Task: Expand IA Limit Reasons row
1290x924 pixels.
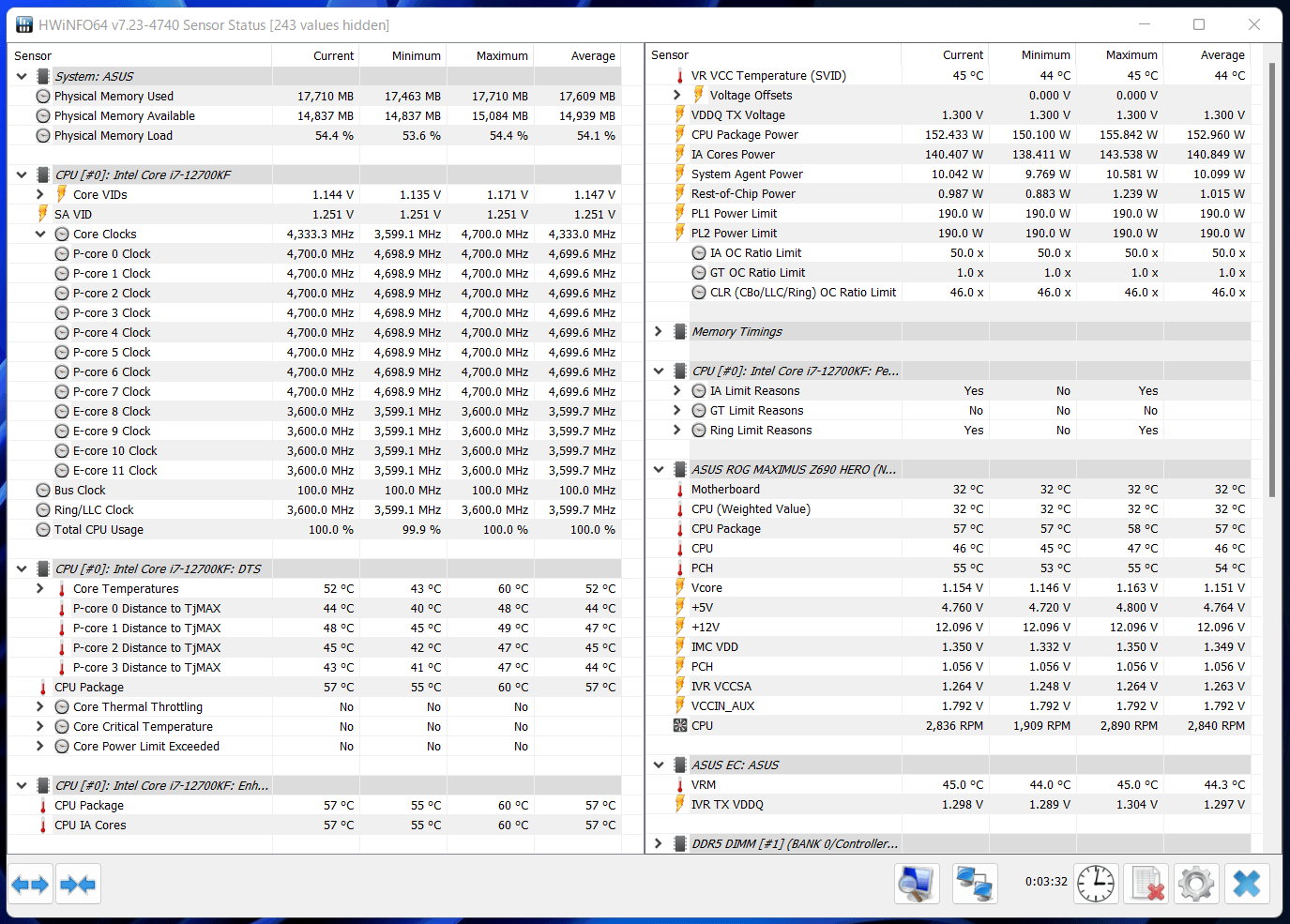Action: 677,391
